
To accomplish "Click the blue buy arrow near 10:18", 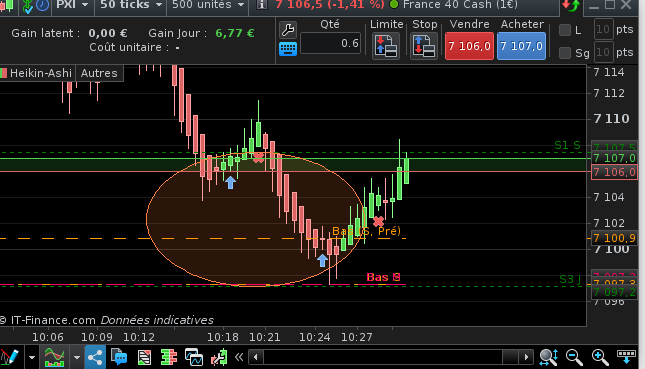I will [230, 182].
